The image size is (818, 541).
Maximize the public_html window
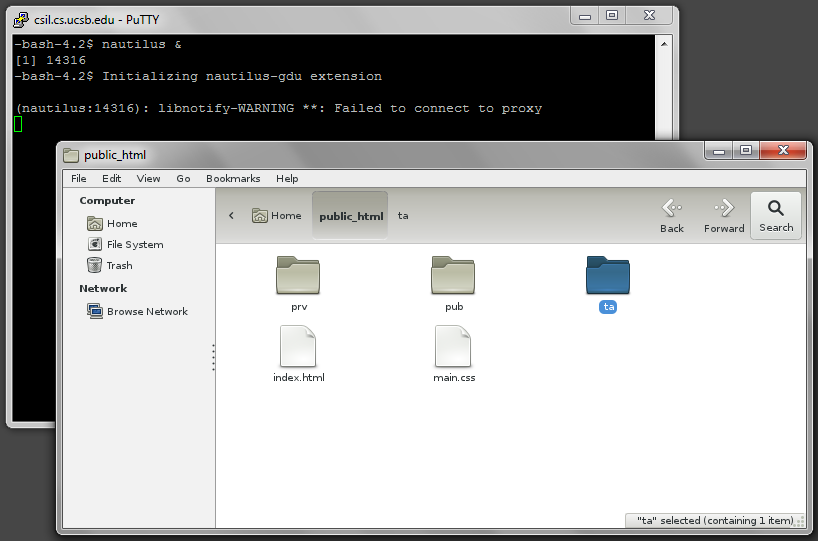pos(746,151)
